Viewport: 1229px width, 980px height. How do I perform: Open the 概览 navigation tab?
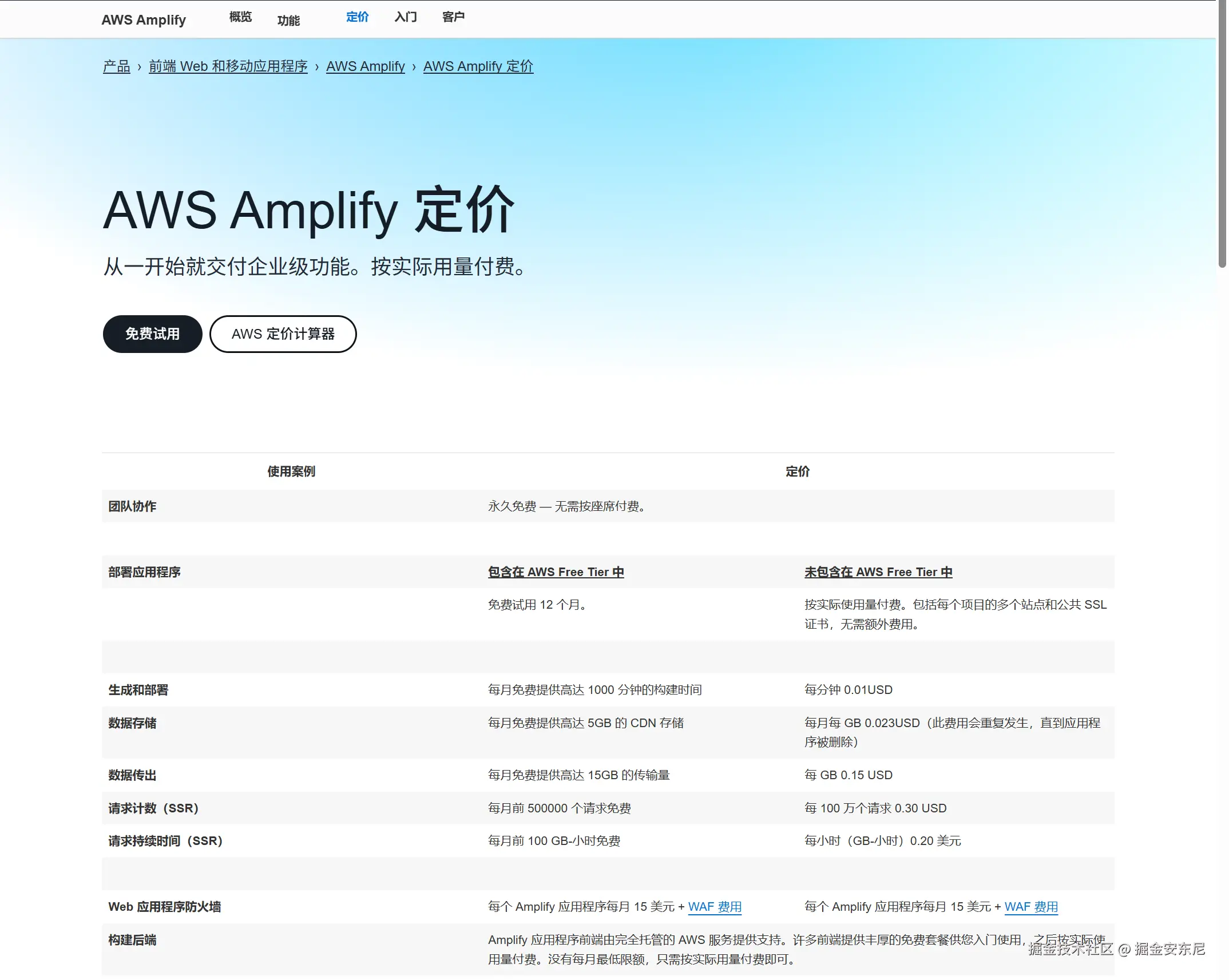[x=240, y=17]
